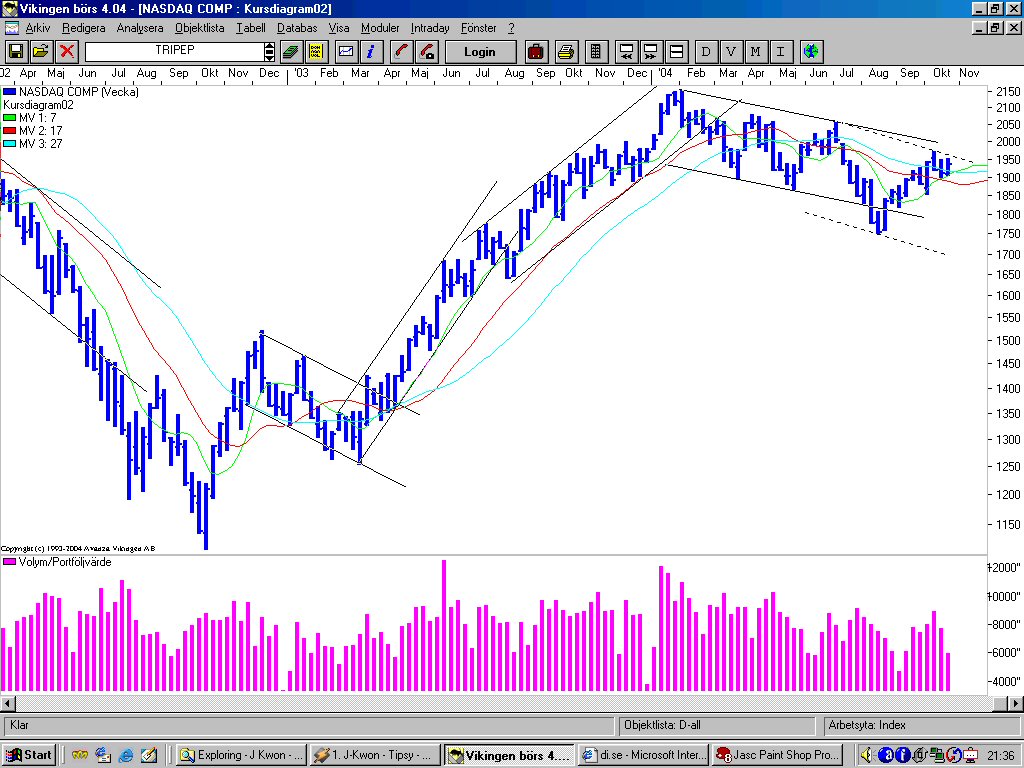Click the green MV 1 legend swatch
This screenshot has height=768, width=1024.
tap(10, 117)
